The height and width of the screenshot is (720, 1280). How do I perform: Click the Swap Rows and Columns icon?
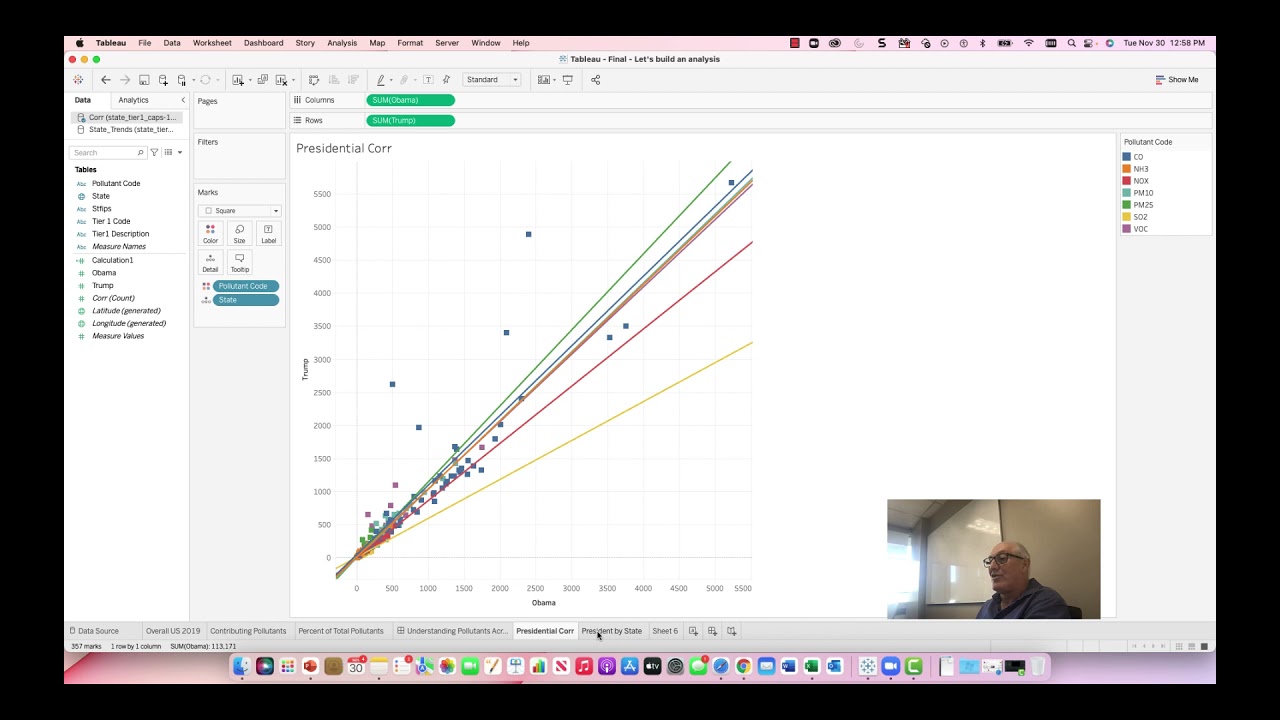click(x=313, y=80)
